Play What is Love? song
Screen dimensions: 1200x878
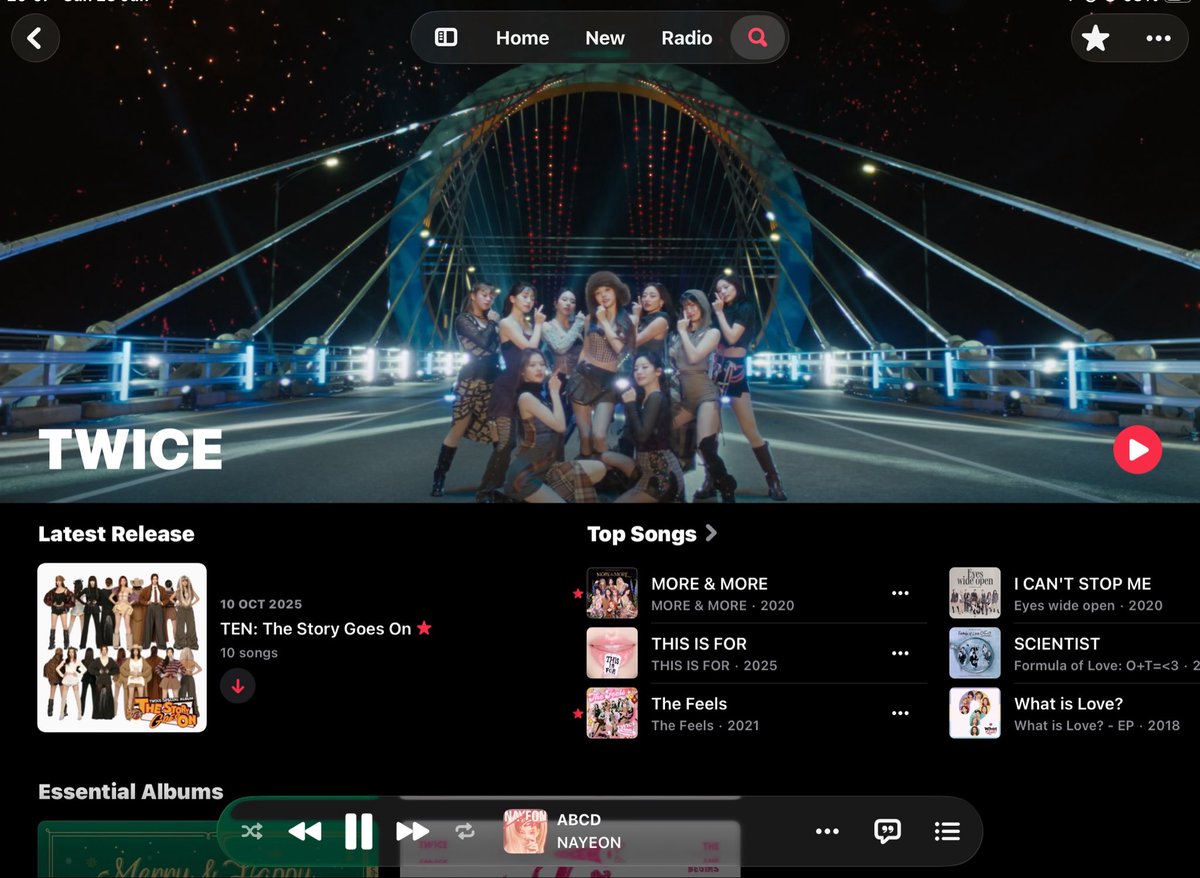1068,703
